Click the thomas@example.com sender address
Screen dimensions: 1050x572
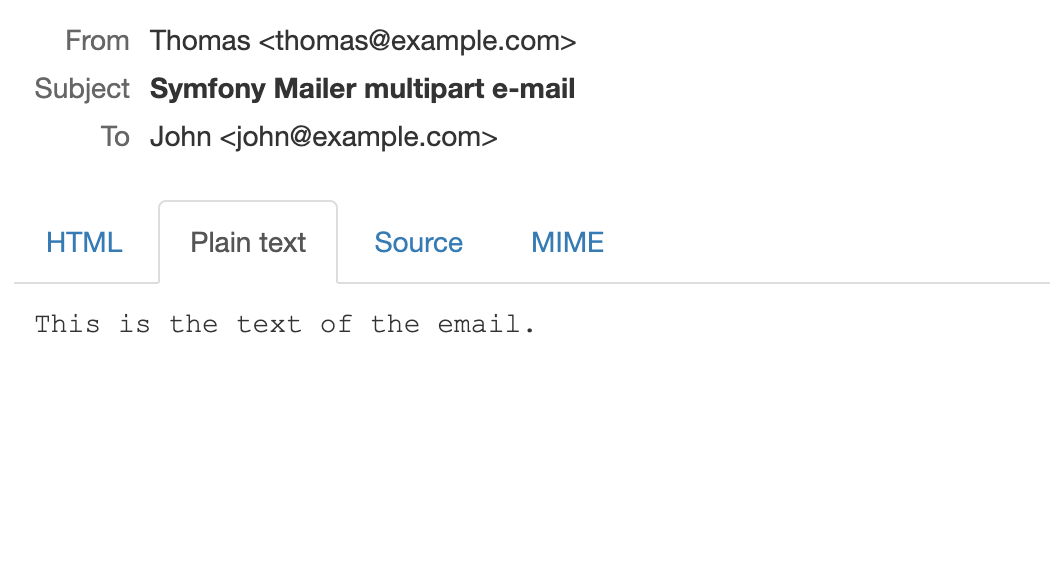click(417, 41)
